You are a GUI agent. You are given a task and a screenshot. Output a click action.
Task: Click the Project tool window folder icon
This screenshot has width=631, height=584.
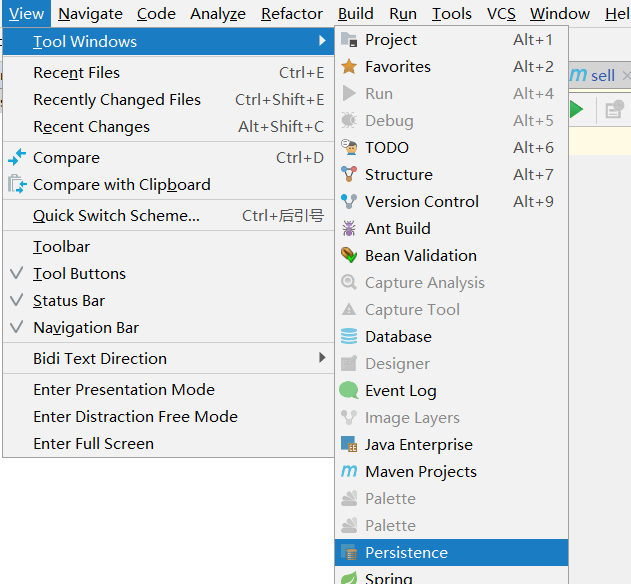pos(349,40)
